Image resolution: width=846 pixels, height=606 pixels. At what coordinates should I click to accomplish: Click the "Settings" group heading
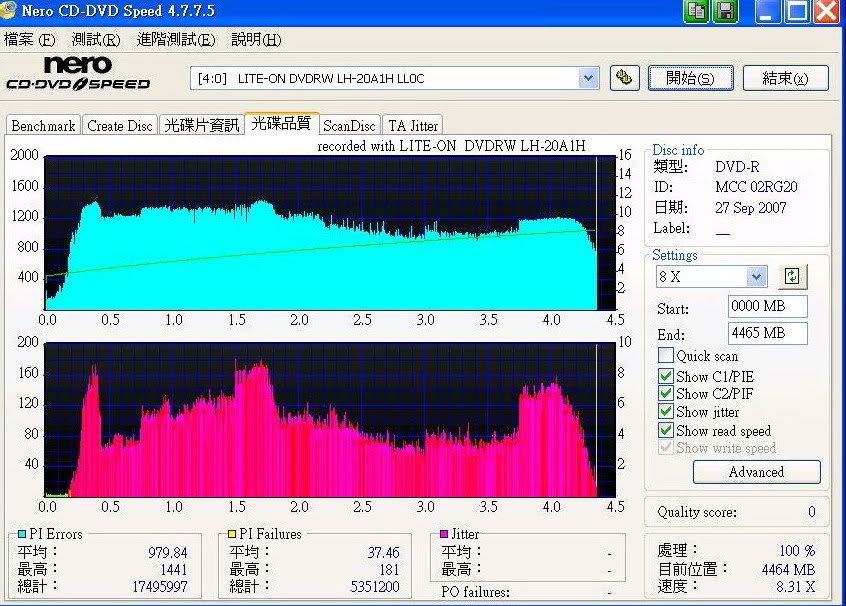[674, 255]
